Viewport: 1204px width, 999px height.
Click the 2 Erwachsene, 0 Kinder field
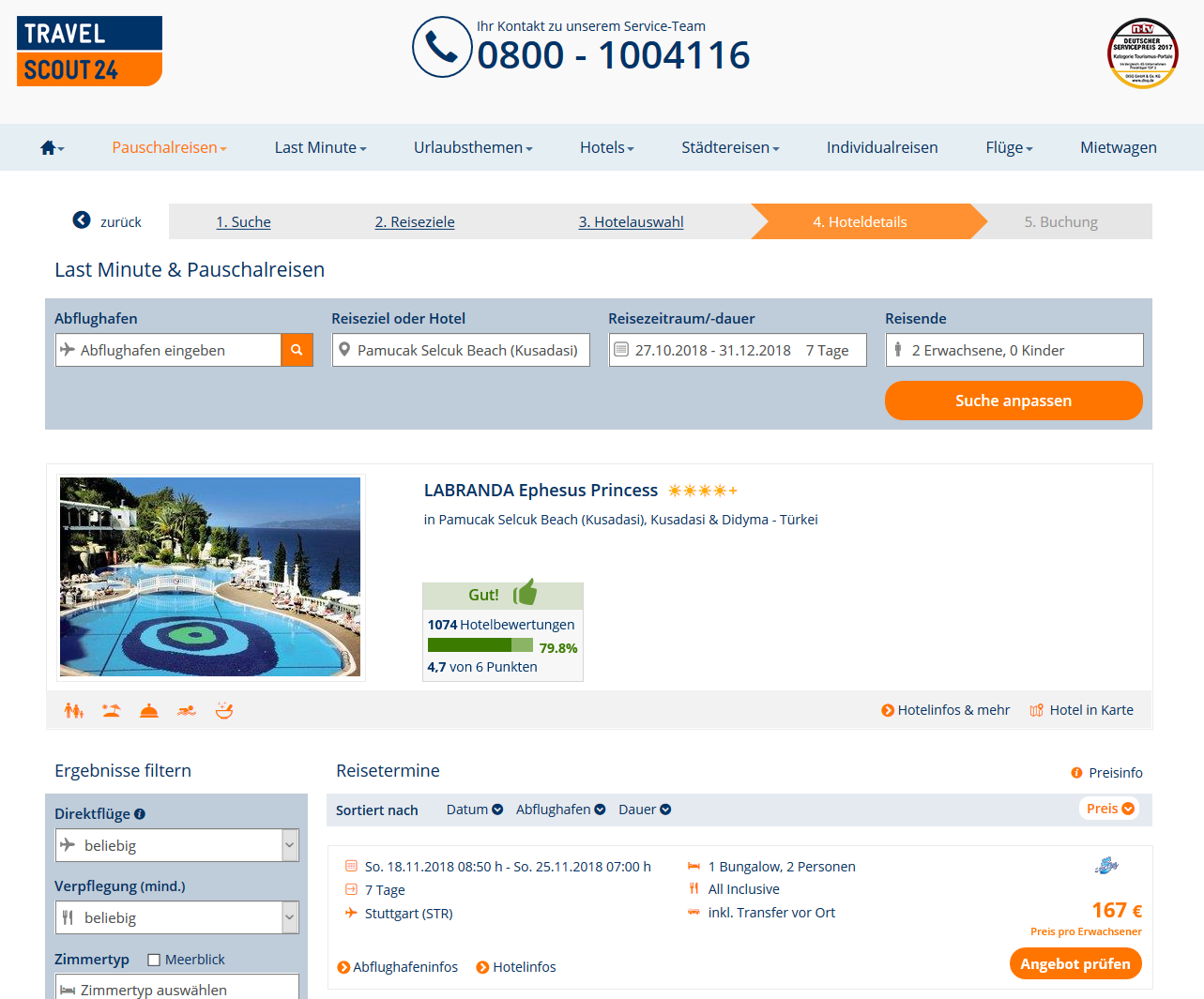tap(1014, 350)
